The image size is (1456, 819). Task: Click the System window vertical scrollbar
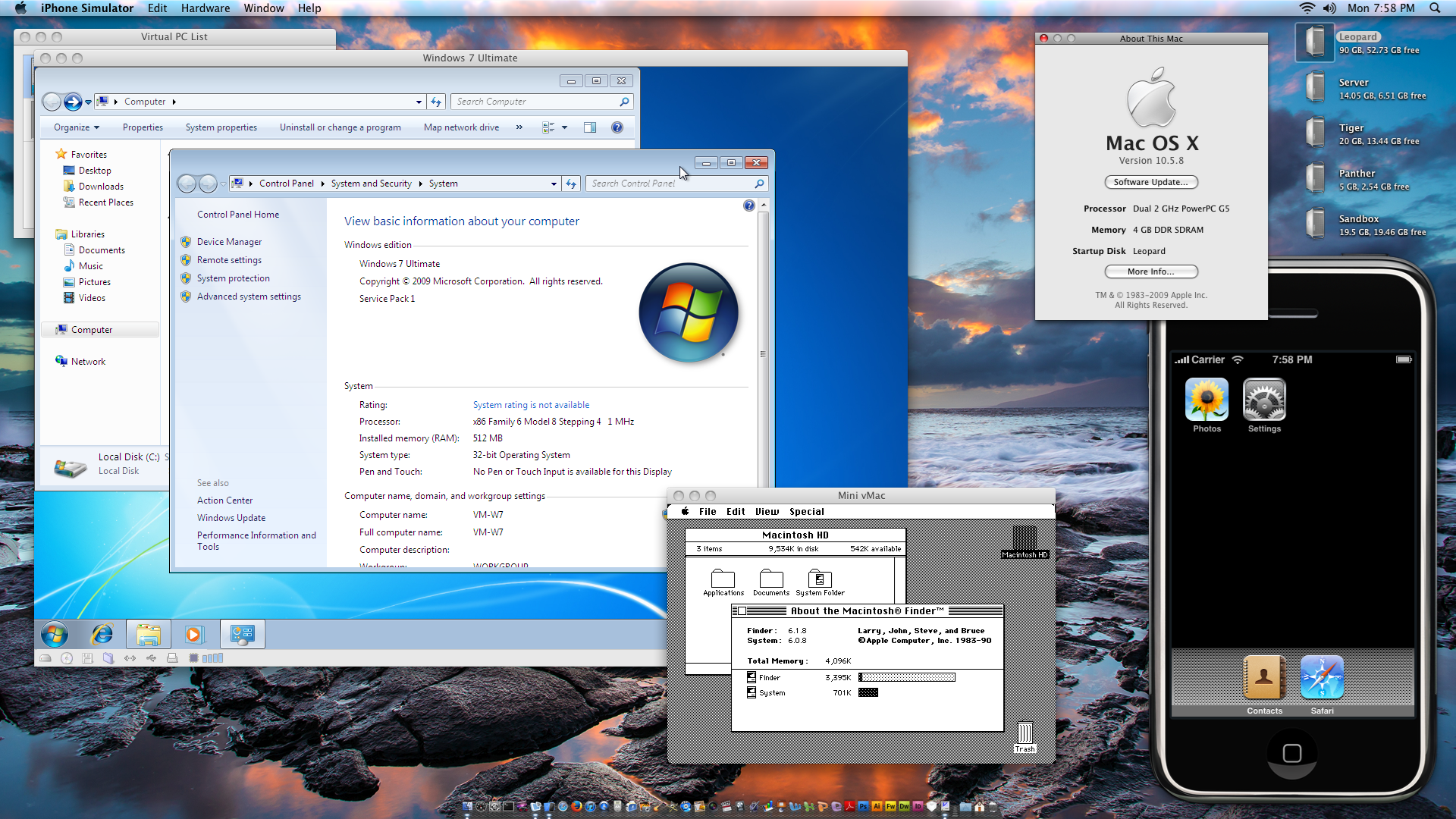tap(763, 353)
